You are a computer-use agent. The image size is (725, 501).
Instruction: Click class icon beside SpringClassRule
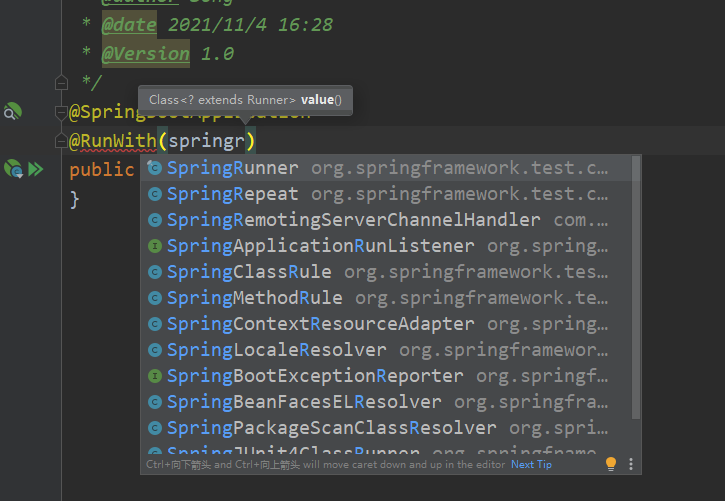(x=154, y=272)
